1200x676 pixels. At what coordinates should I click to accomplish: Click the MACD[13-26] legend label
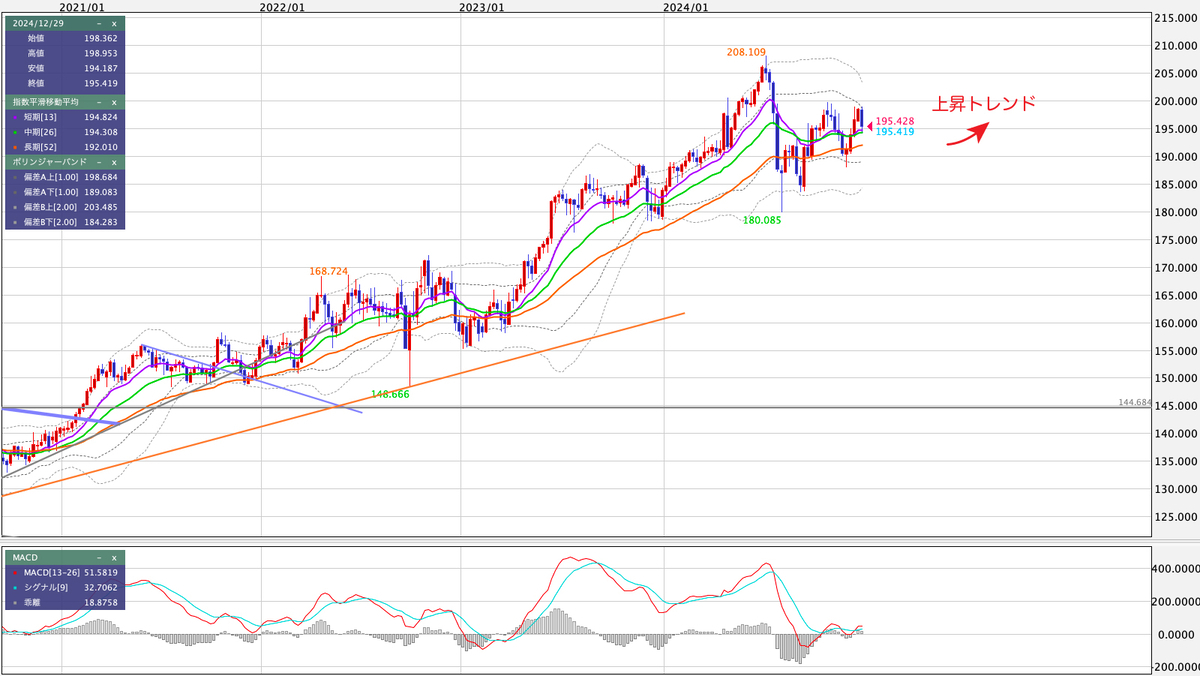tap(50, 572)
